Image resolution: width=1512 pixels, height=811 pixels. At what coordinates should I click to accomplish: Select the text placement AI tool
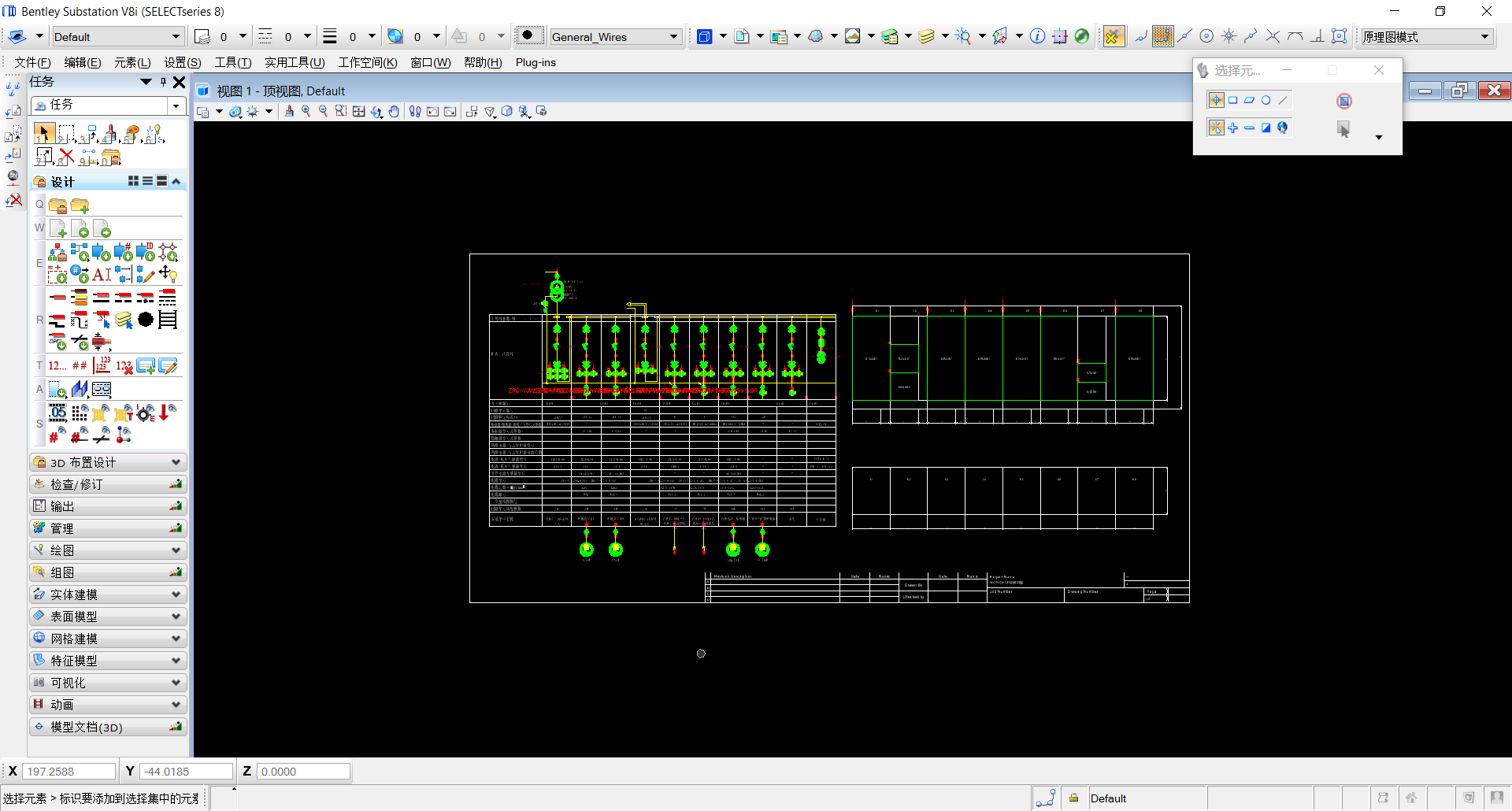pos(102,275)
